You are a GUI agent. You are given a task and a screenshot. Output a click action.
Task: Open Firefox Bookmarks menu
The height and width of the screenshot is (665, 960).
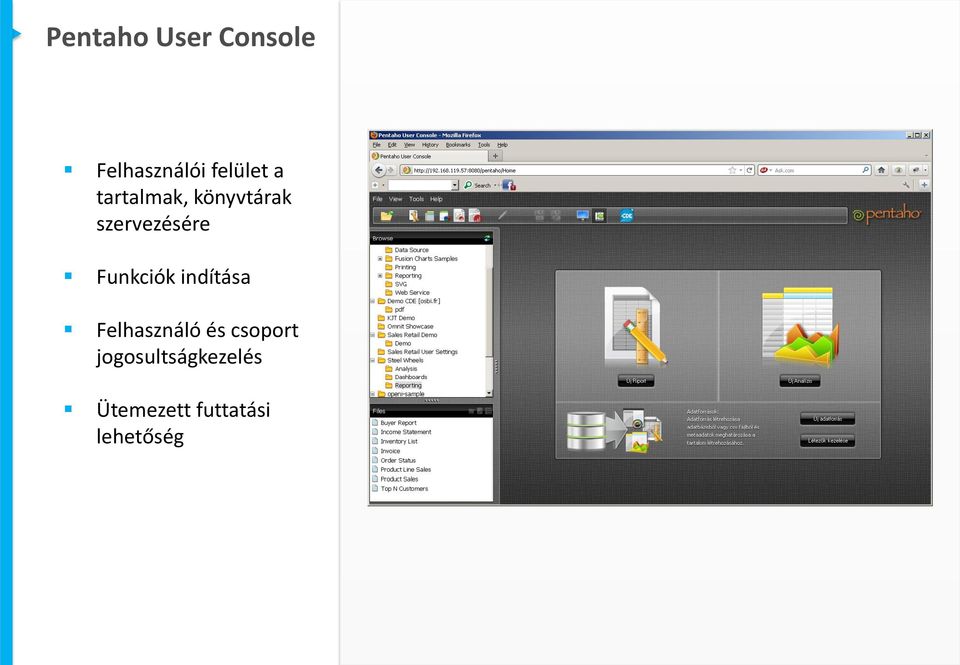(x=458, y=145)
